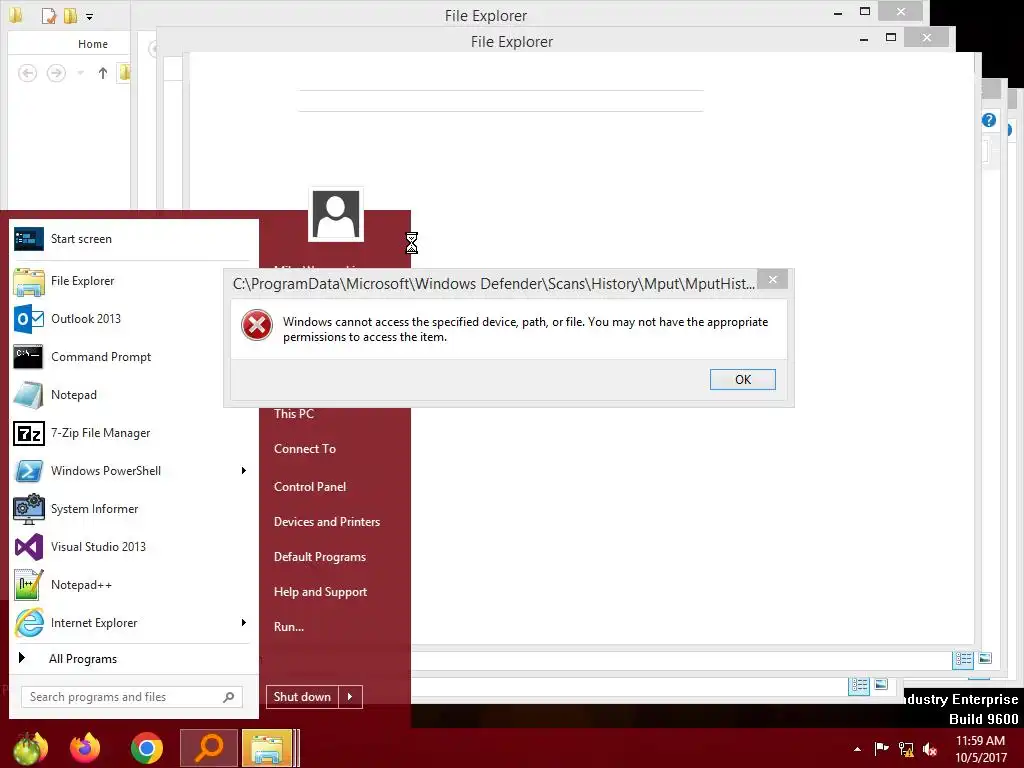
Task: Click OK in the access error dialog
Action: 743,379
